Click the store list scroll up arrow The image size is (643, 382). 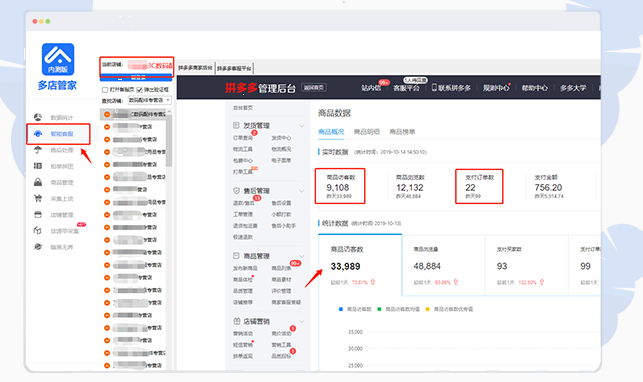tap(169, 111)
